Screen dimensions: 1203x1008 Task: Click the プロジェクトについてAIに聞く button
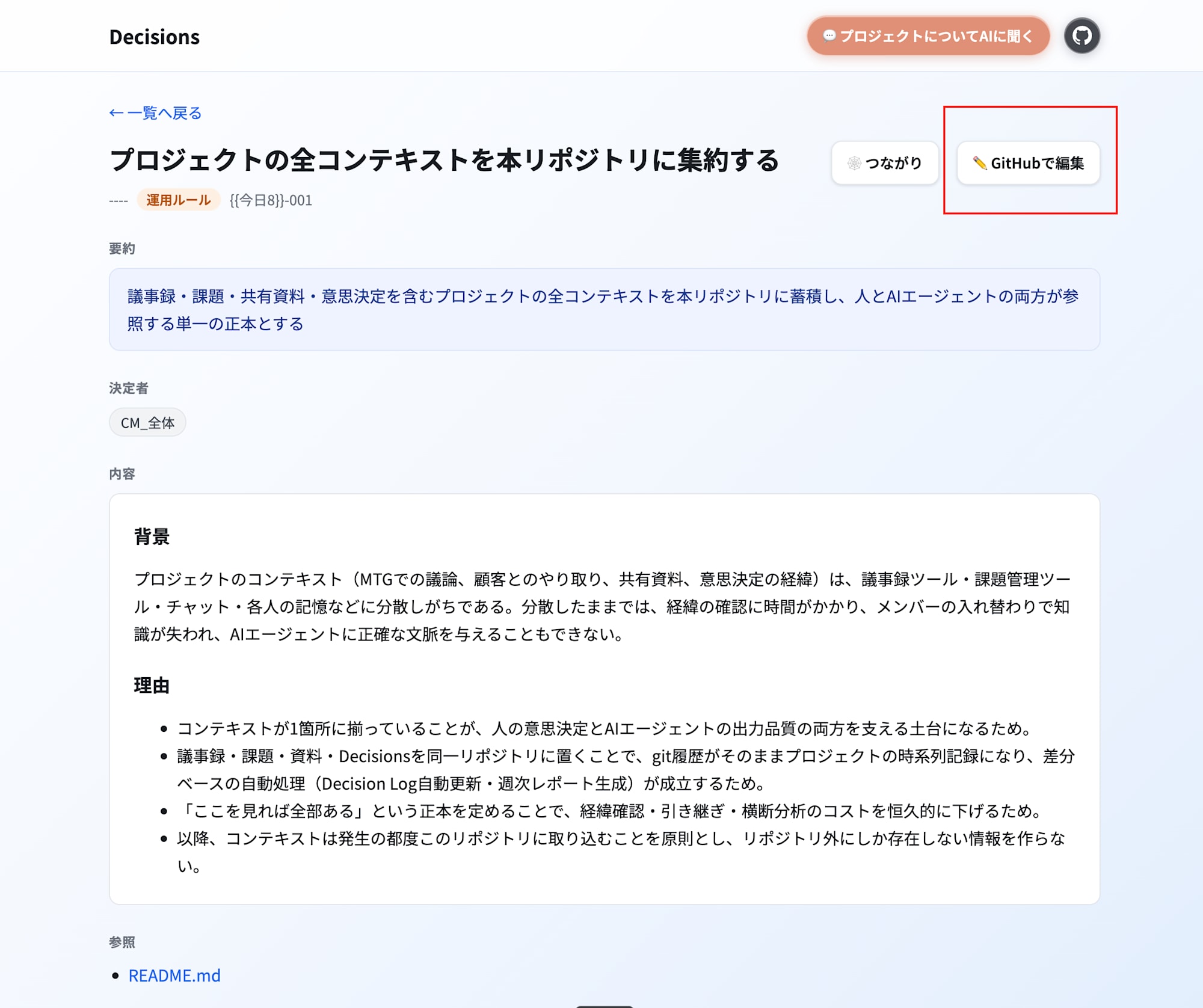928,36
